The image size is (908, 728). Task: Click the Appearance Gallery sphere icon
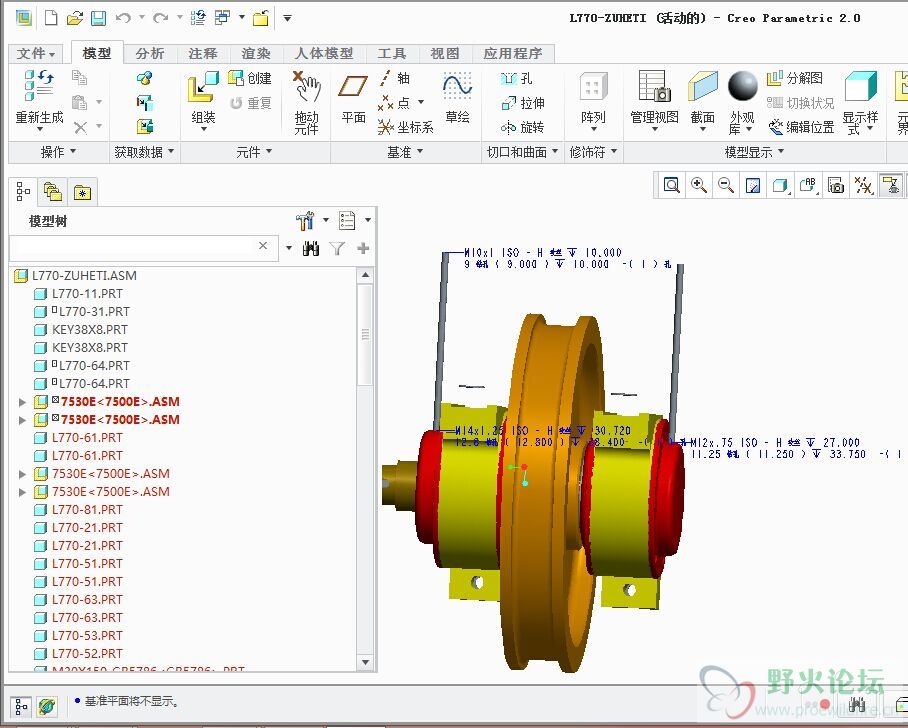coord(742,86)
